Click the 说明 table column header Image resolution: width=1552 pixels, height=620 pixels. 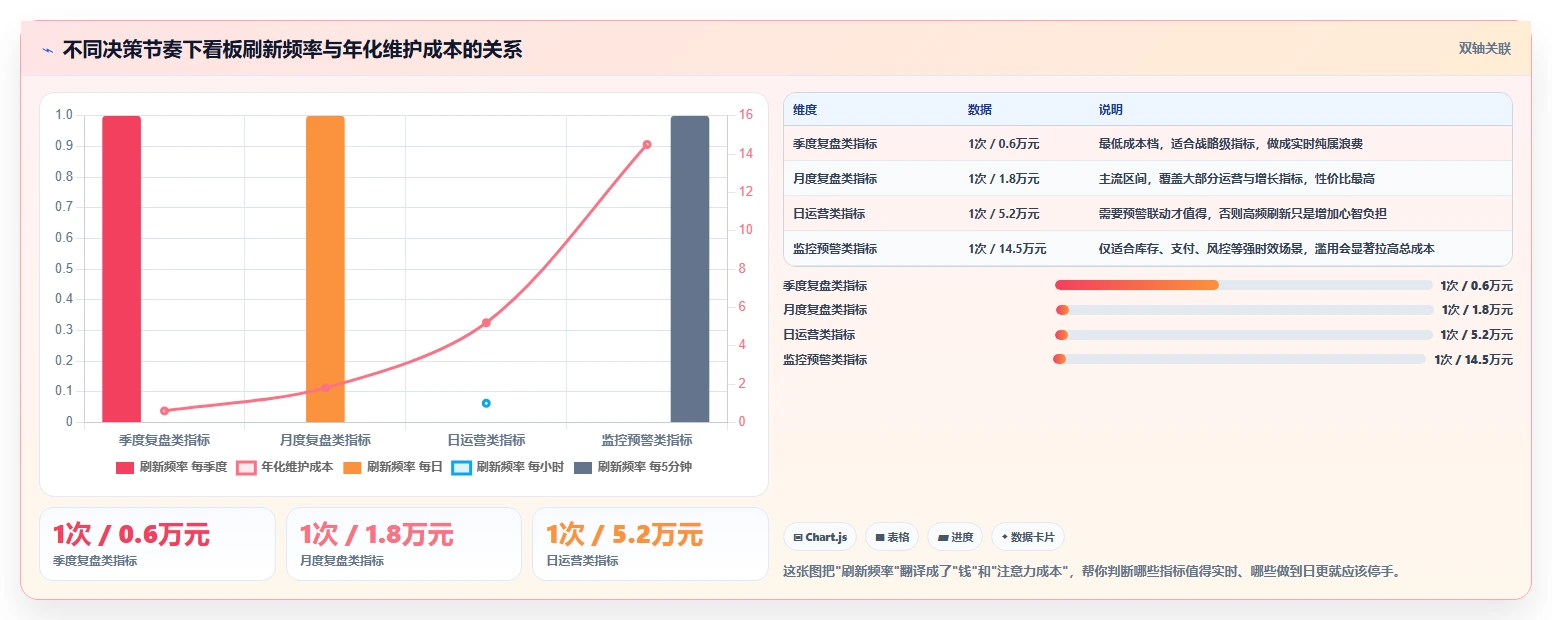coord(1111,110)
